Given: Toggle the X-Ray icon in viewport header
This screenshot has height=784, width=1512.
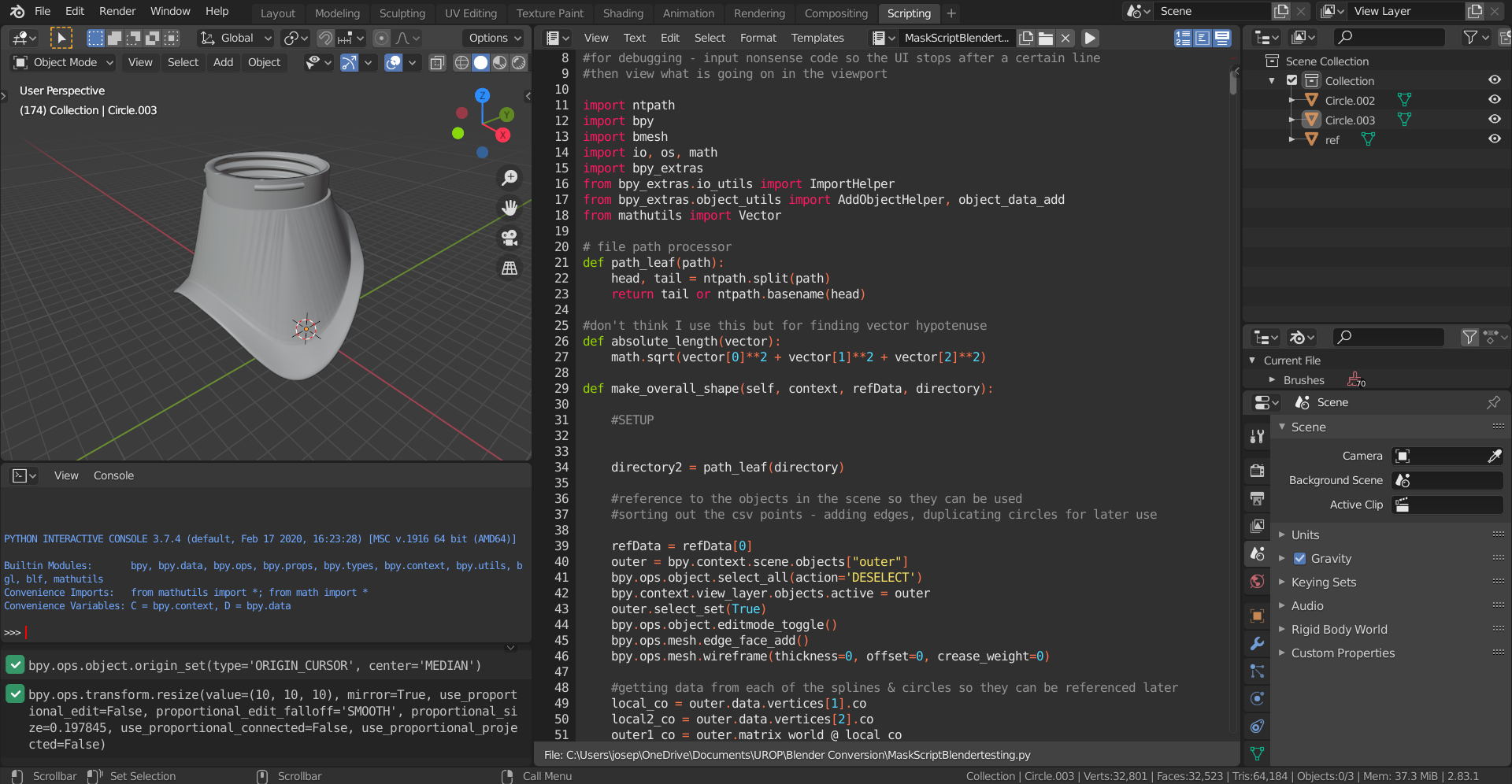Looking at the screenshot, I should pos(437,63).
